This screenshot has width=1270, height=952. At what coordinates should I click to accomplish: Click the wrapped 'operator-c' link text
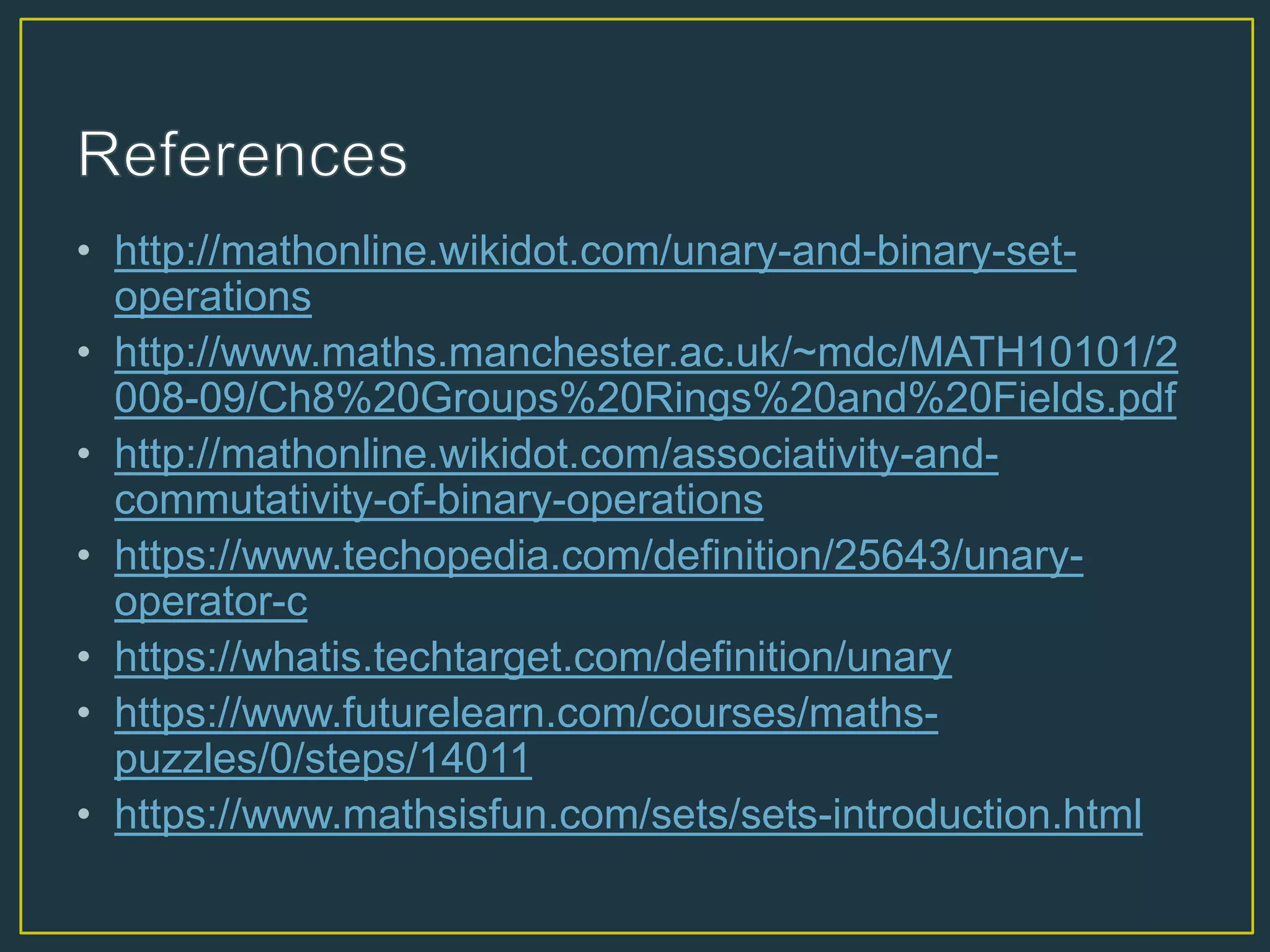coord(211,601)
